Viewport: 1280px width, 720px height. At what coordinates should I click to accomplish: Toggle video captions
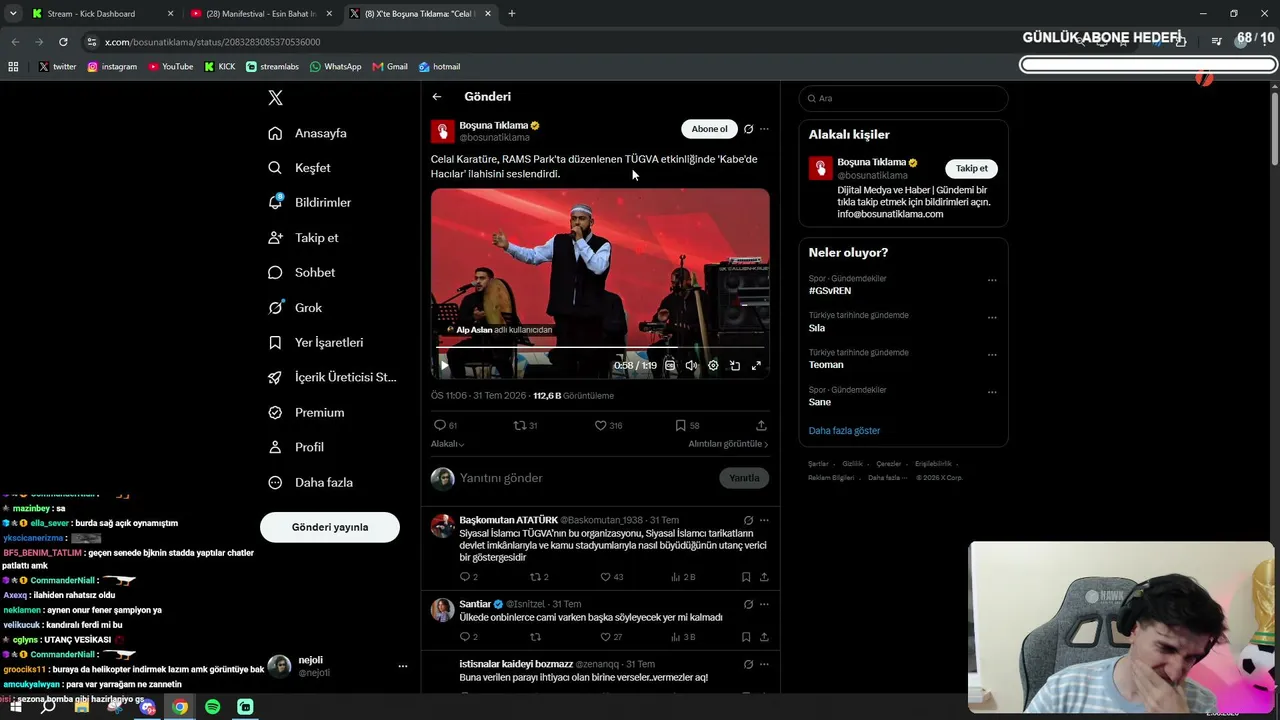[670, 366]
